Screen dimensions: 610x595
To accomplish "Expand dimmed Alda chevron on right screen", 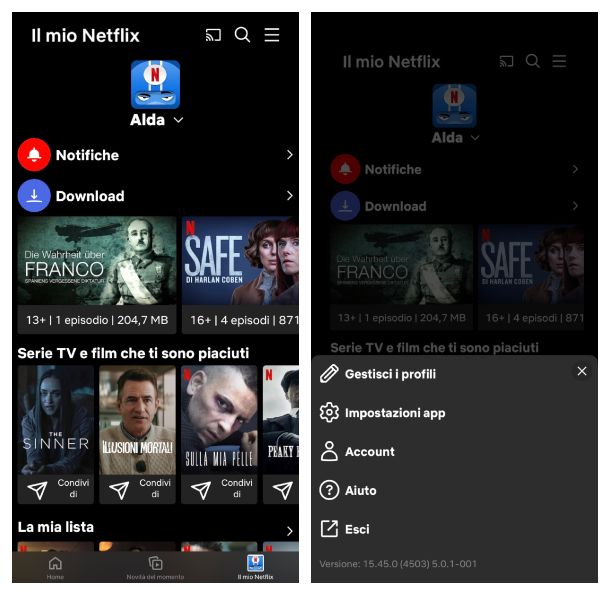I will pyautogui.click(x=475, y=138).
